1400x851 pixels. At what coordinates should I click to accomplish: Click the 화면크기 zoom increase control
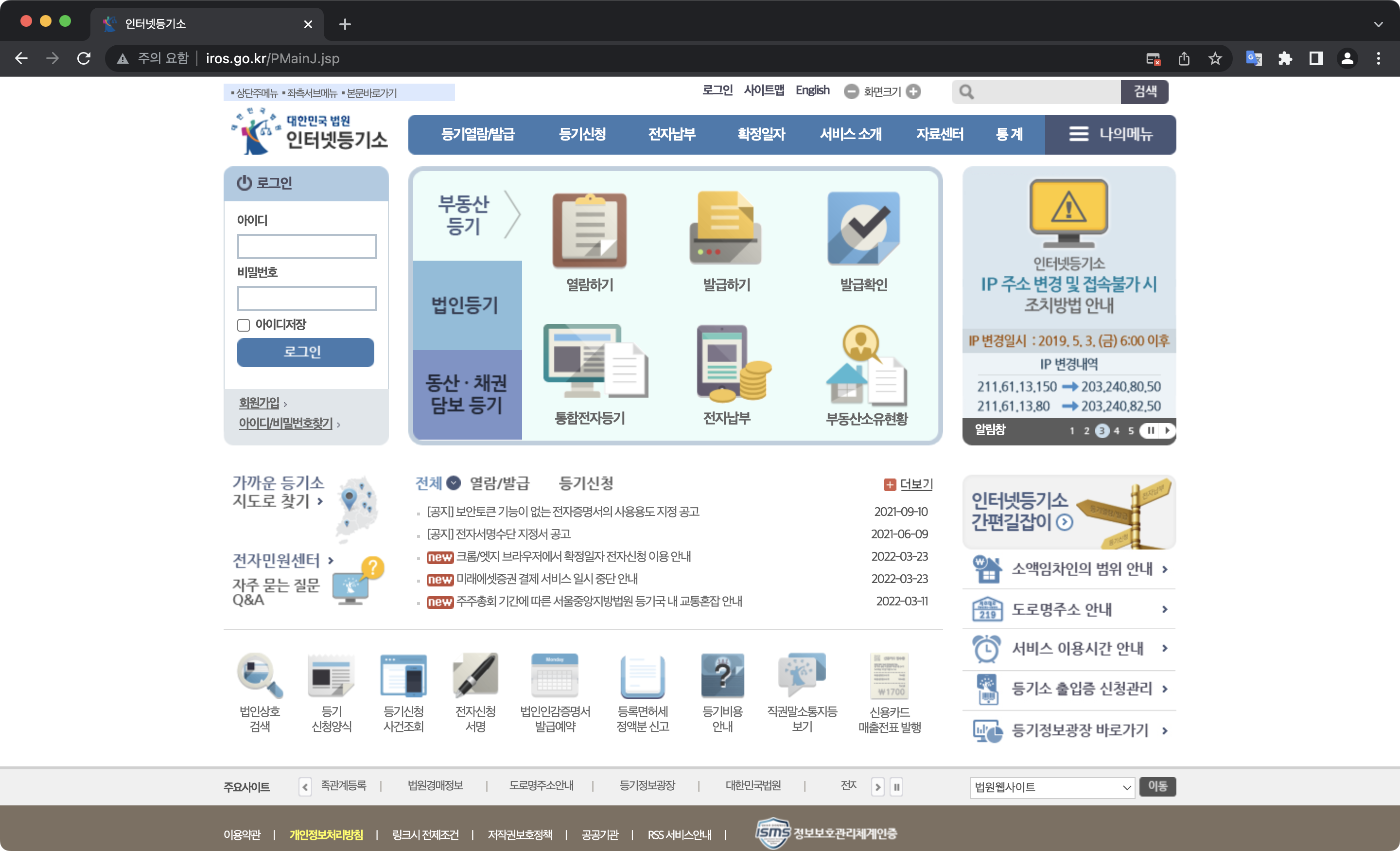[x=913, y=91]
